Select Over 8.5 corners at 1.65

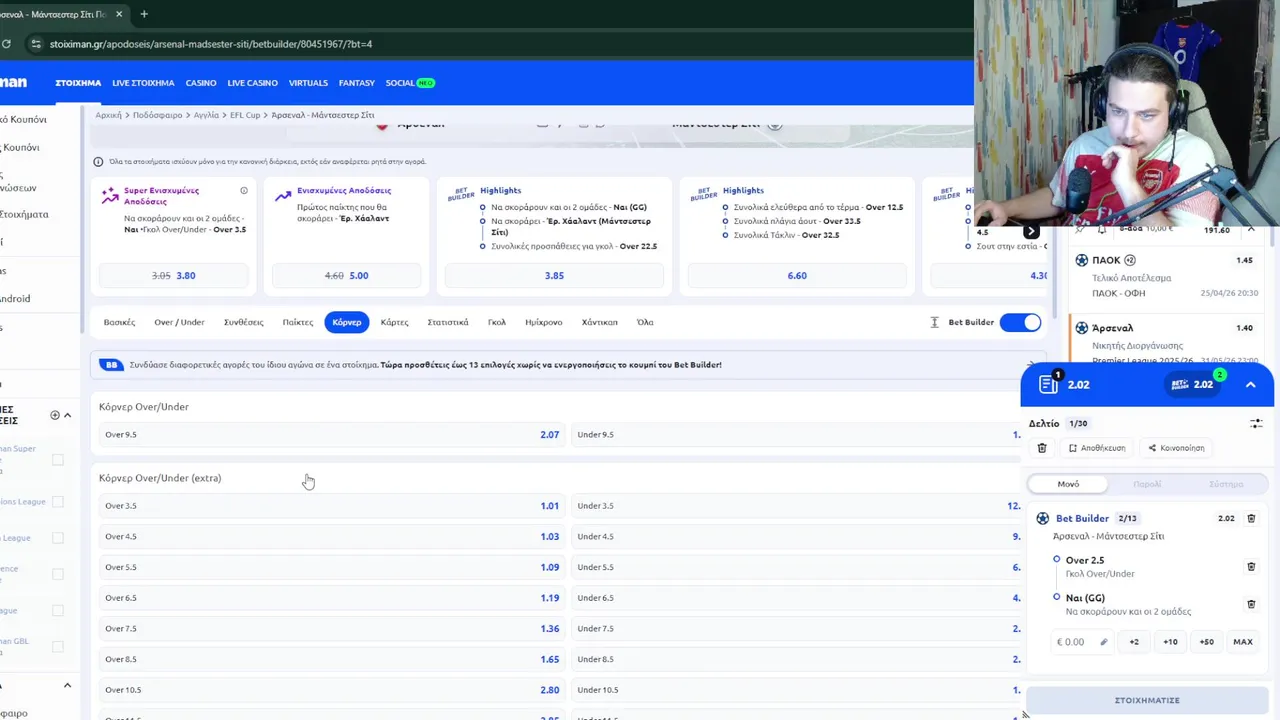[332, 659]
